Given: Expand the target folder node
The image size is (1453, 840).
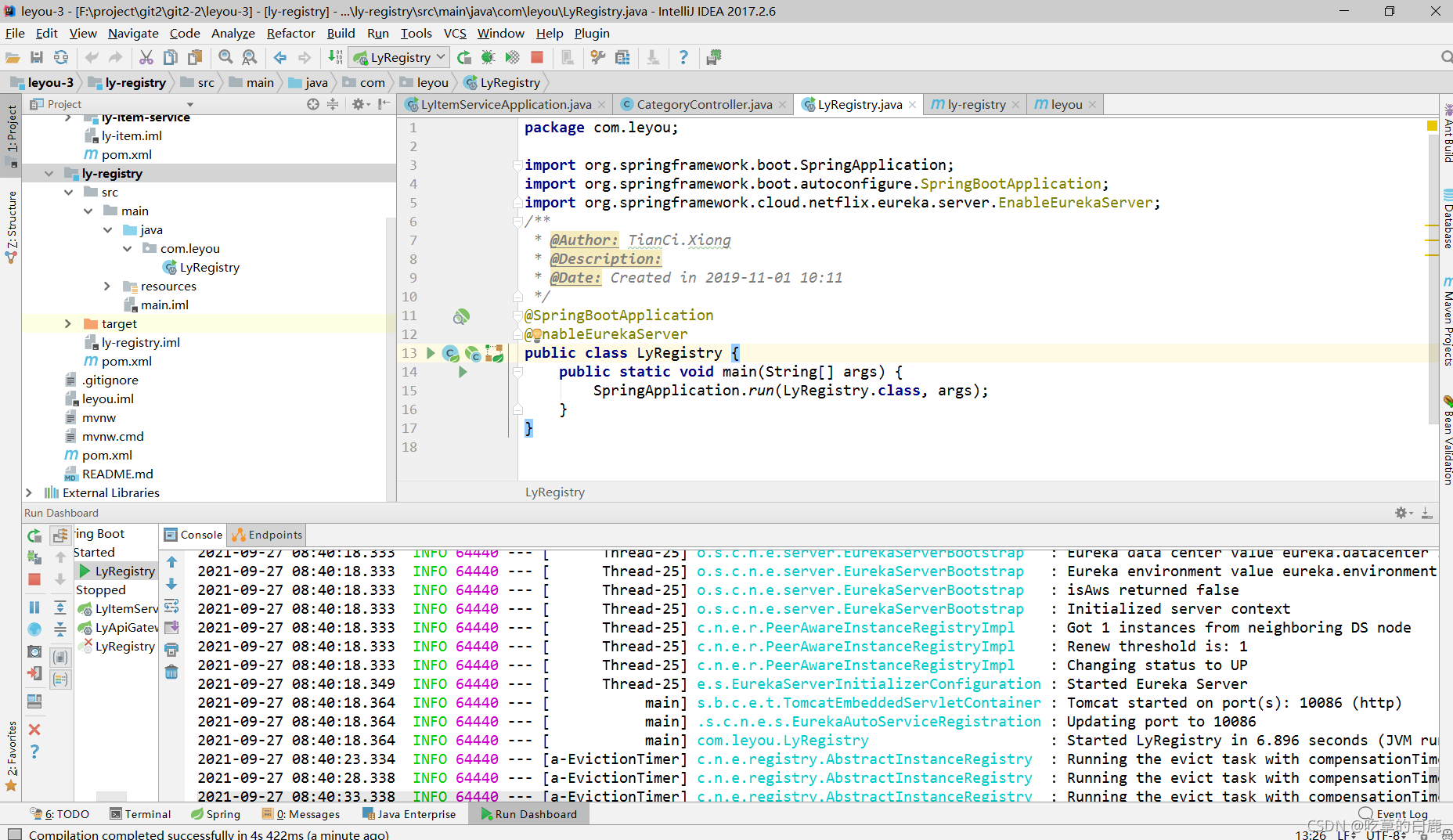Looking at the screenshot, I should point(68,324).
